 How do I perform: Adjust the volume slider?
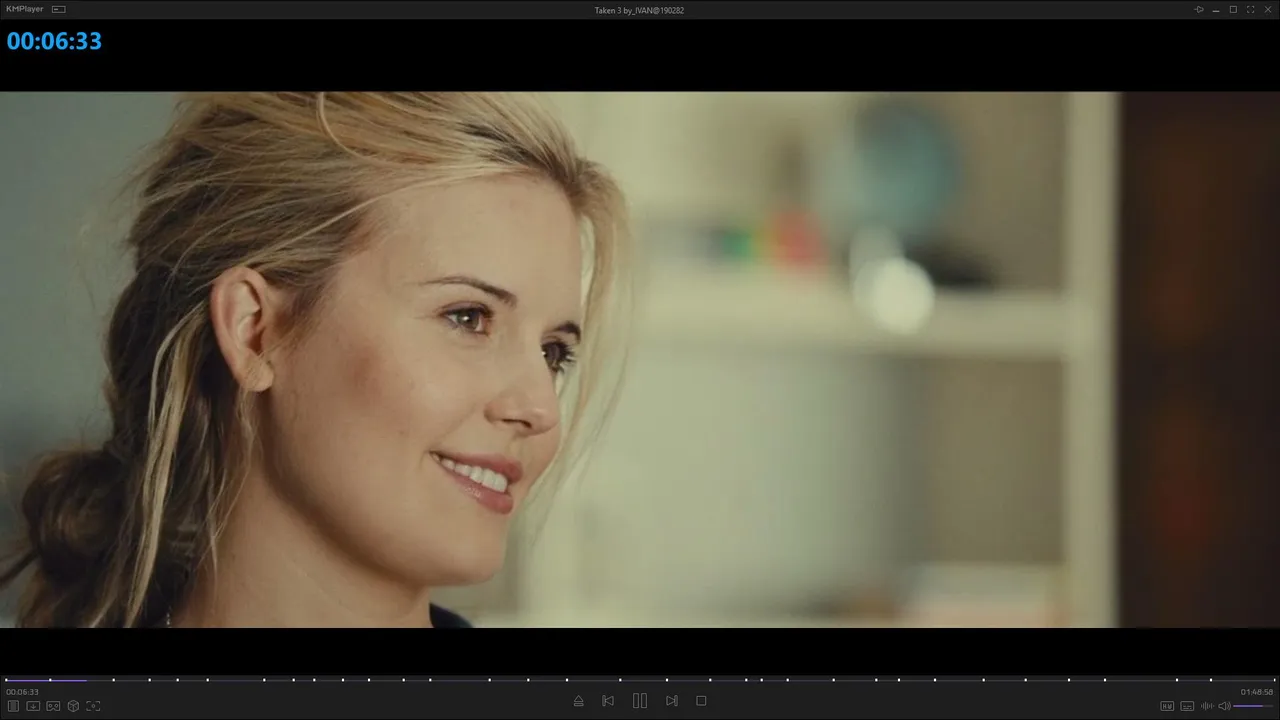tap(1253, 706)
